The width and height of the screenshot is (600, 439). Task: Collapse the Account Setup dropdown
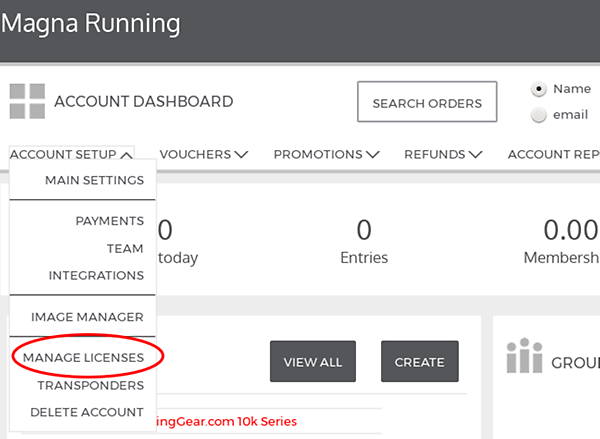(72, 154)
